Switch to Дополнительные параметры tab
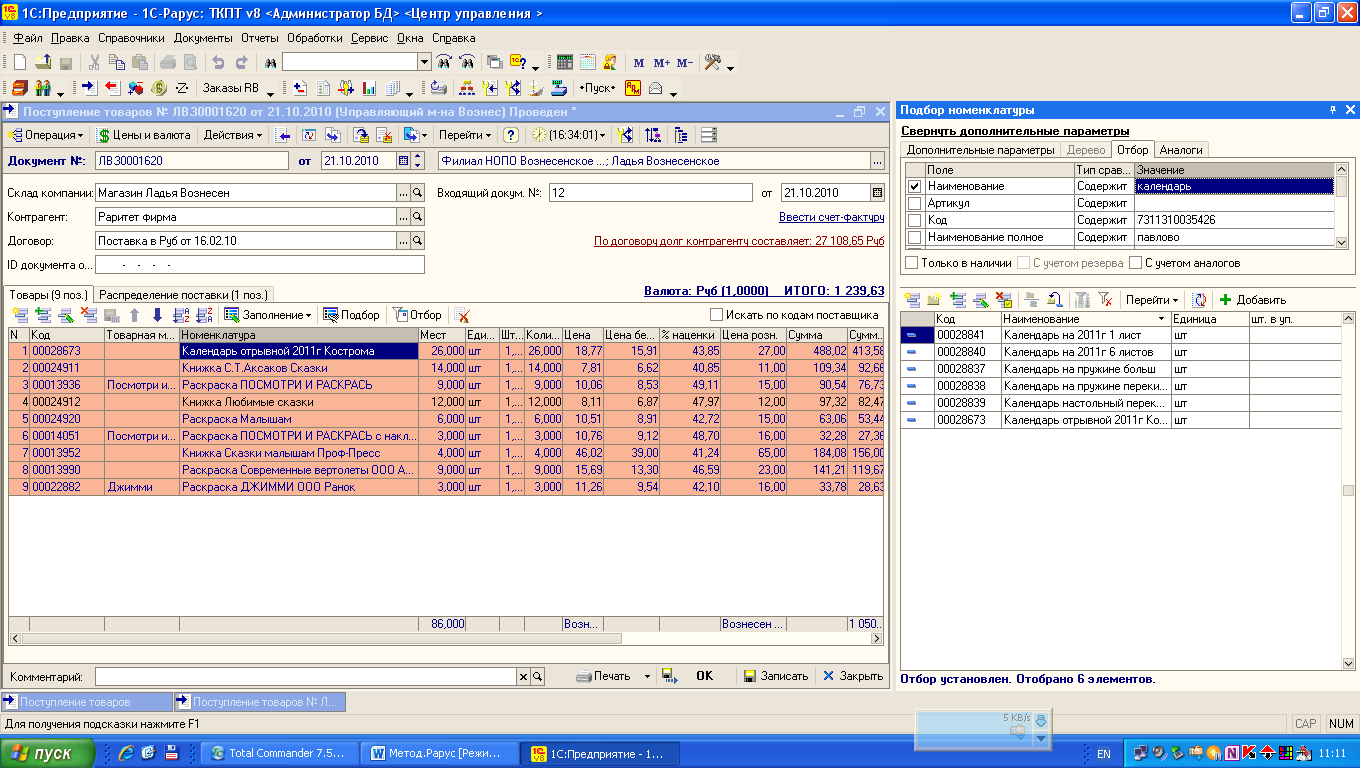The width and height of the screenshot is (1360, 768). tap(980, 150)
